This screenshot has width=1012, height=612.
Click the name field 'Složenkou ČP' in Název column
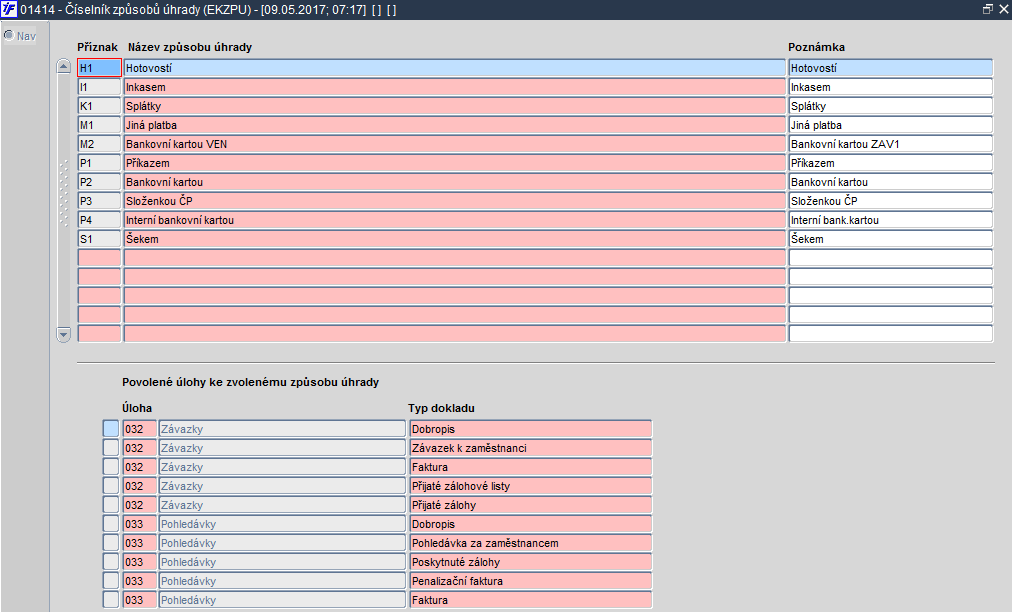454,201
